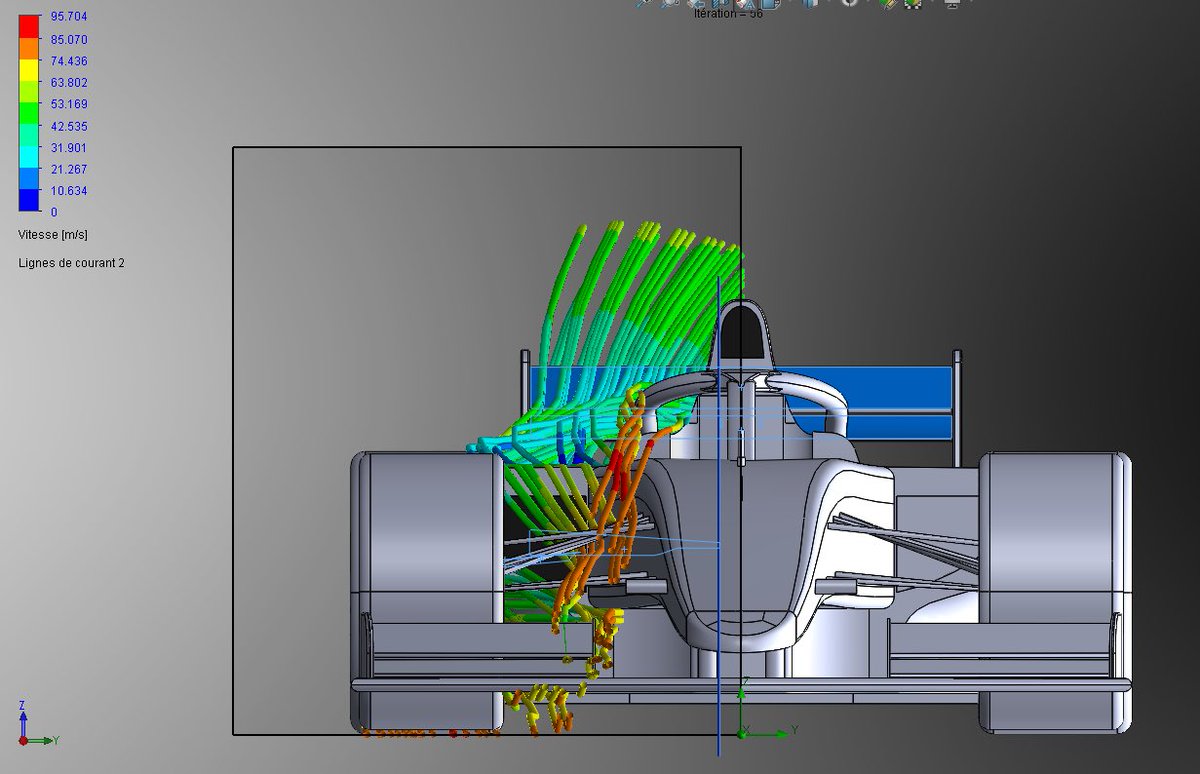
Task: Click the Itération counter text
Action: [x=728, y=14]
